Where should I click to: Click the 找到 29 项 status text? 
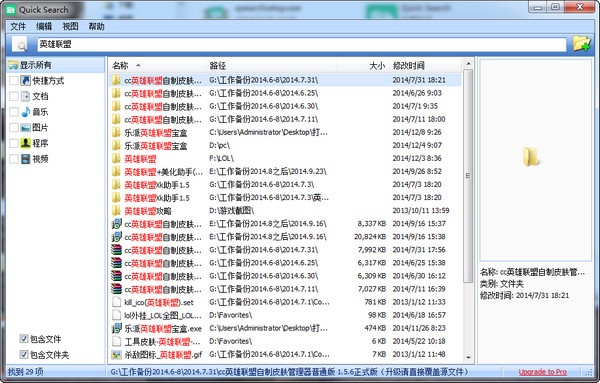(26, 372)
